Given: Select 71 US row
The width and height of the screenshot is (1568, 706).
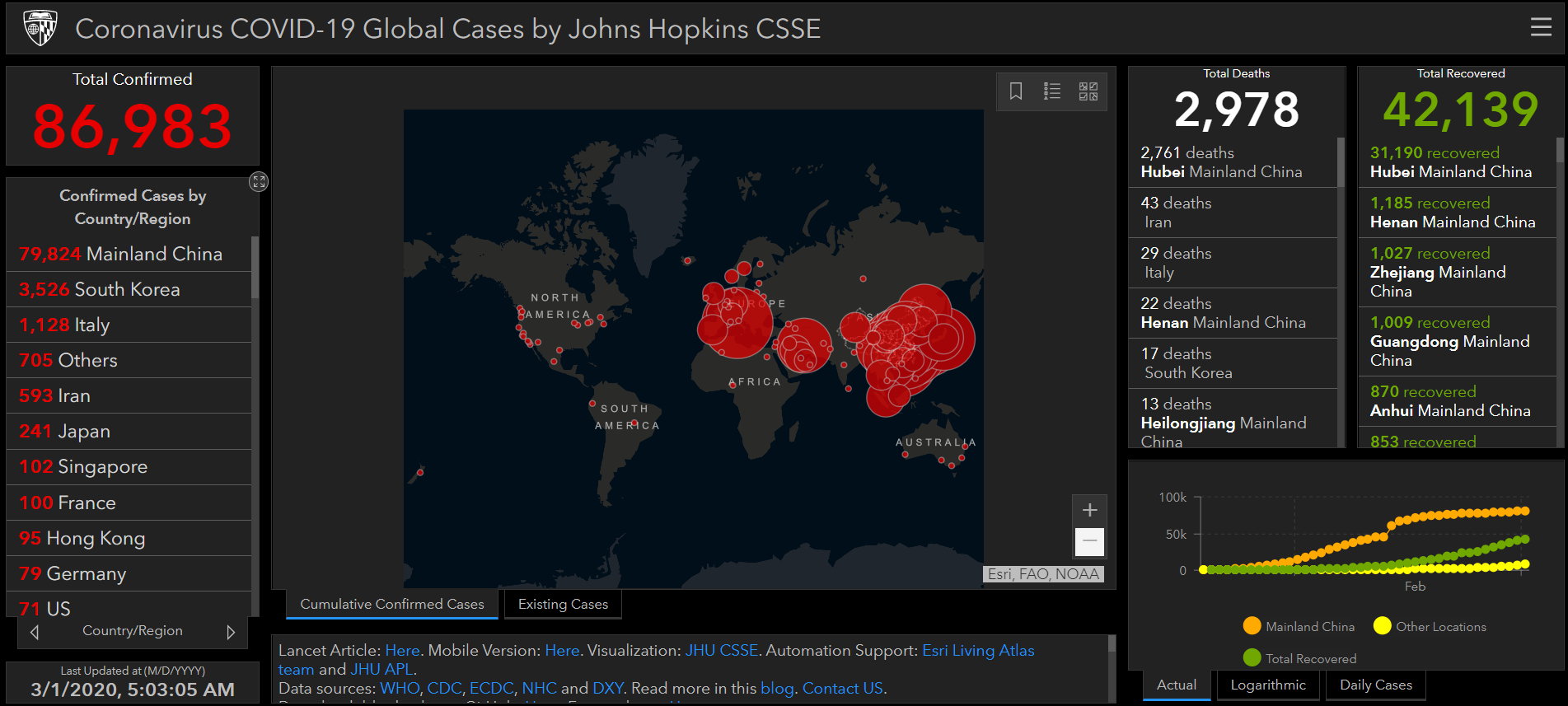Looking at the screenshot, I should tap(129, 605).
